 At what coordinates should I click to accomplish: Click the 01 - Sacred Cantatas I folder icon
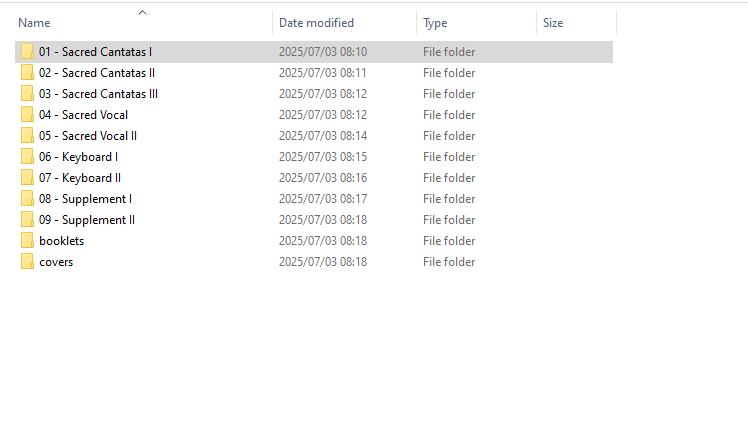point(27,52)
